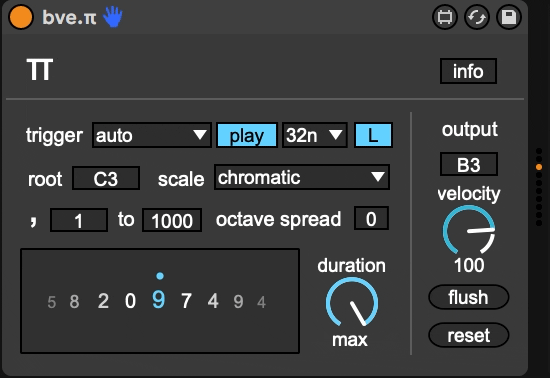This screenshot has width=550, height=378.
Task: Click the bve.π device title
Action: click(x=69, y=17)
